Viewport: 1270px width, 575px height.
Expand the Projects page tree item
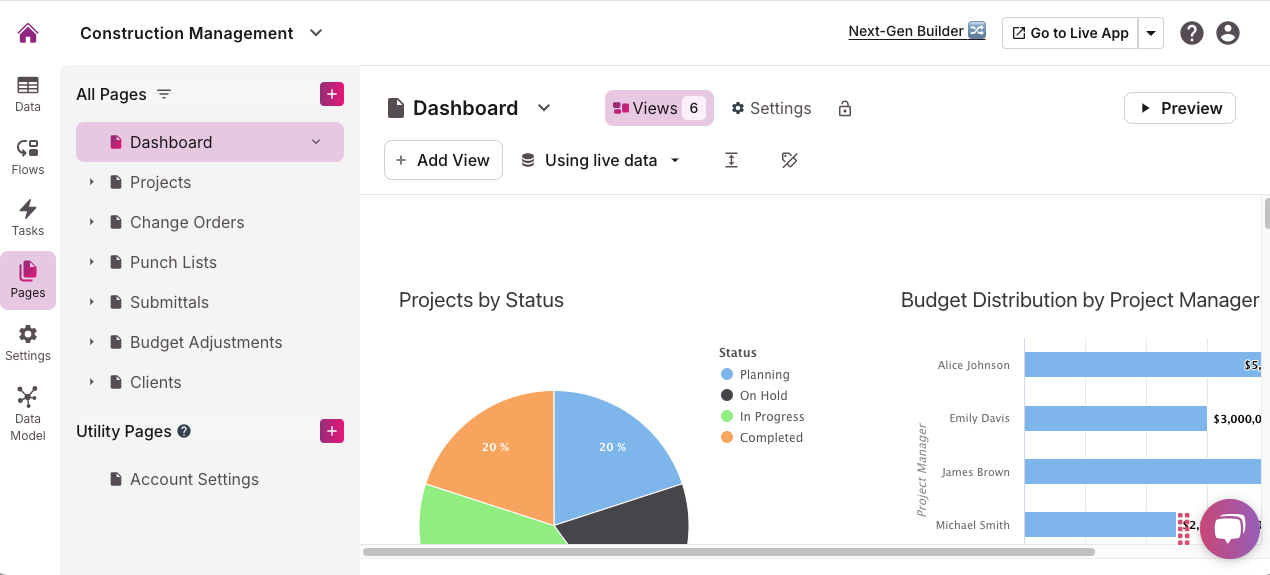point(91,182)
